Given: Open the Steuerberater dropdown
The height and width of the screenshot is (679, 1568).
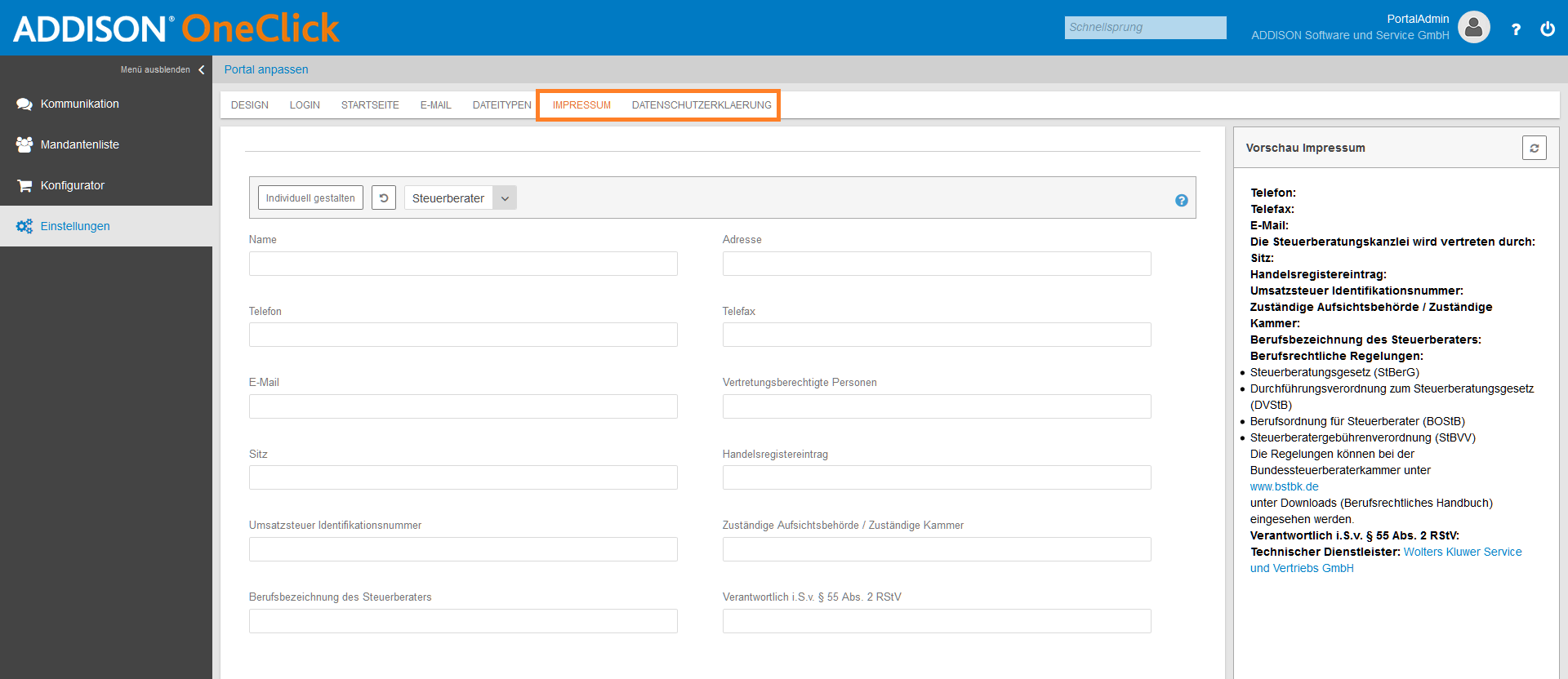Looking at the screenshot, I should tap(461, 197).
